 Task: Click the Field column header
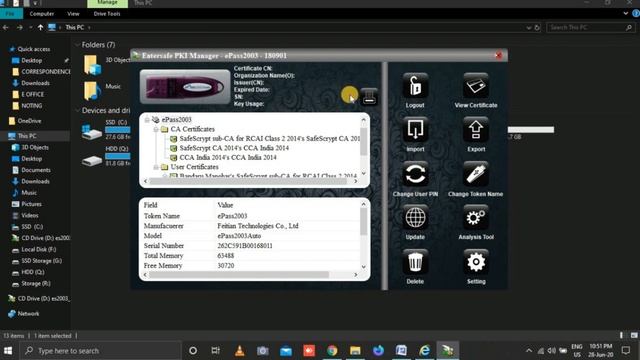[150, 205]
